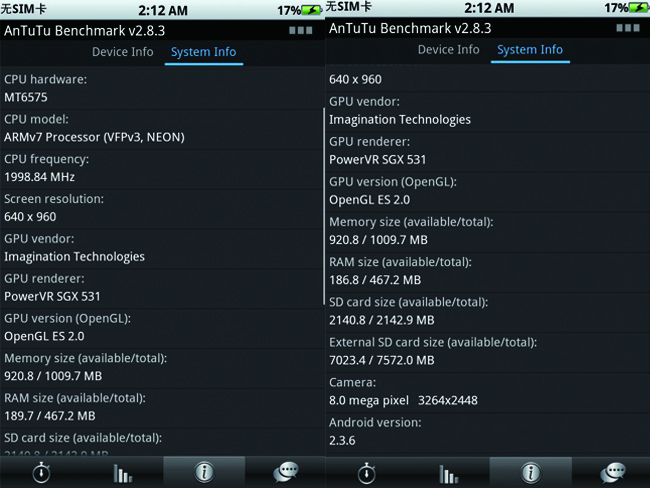Select 640 x 960 value in right screen

pyautogui.click(x=355, y=80)
